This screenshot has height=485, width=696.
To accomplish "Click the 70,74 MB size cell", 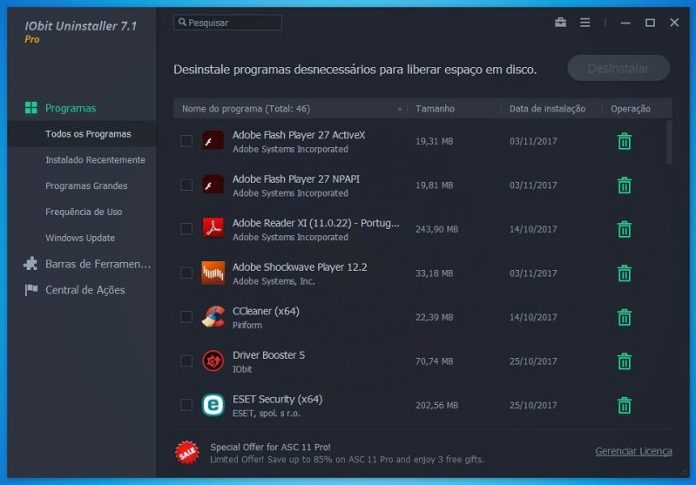I will tap(434, 361).
